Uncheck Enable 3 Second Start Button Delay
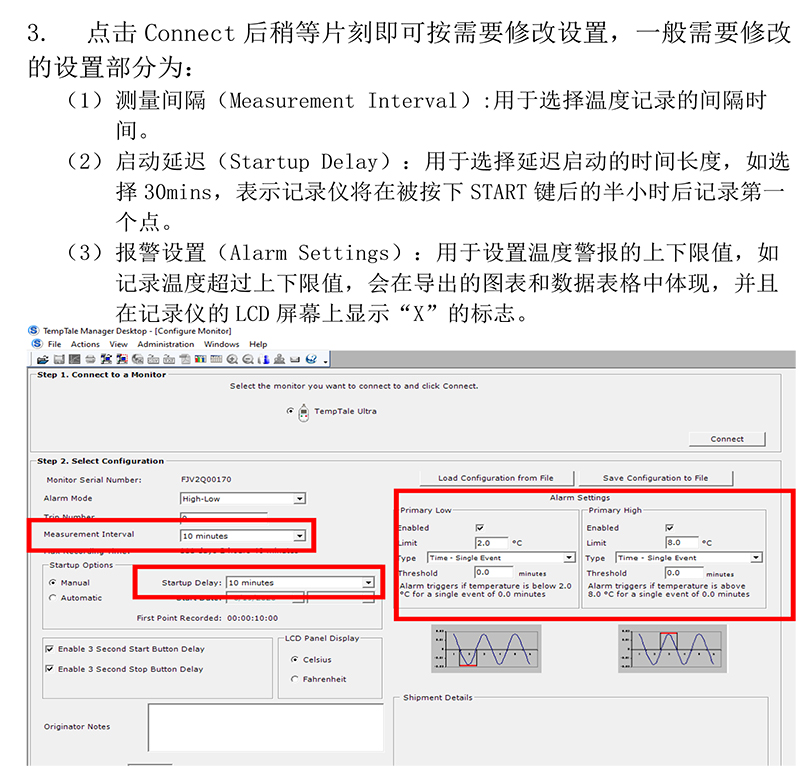This screenshot has height=779, width=800. [x=50, y=649]
